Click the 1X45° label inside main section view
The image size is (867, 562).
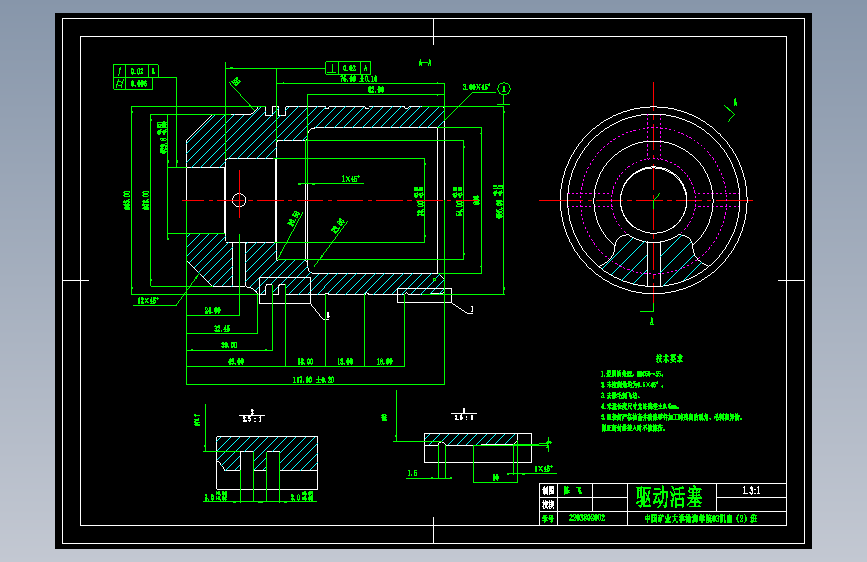(x=351, y=179)
